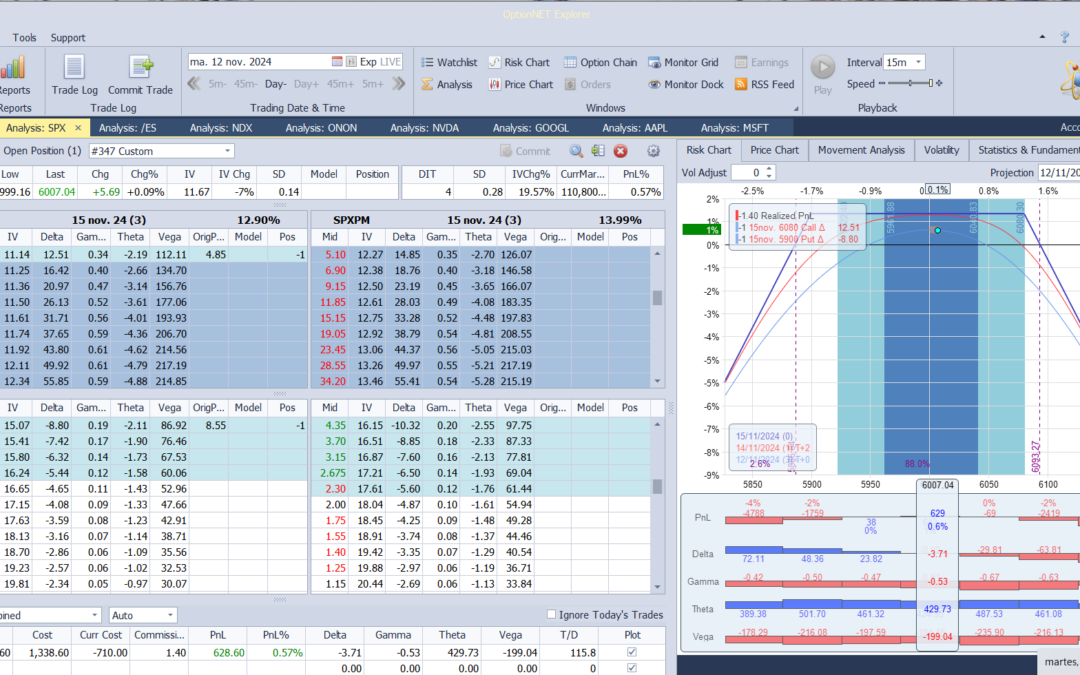The height and width of the screenshot is (675, 1080).
Task: Open the Interval 15m dropdown
Action: pyautogui.click(x=918, y=62)
